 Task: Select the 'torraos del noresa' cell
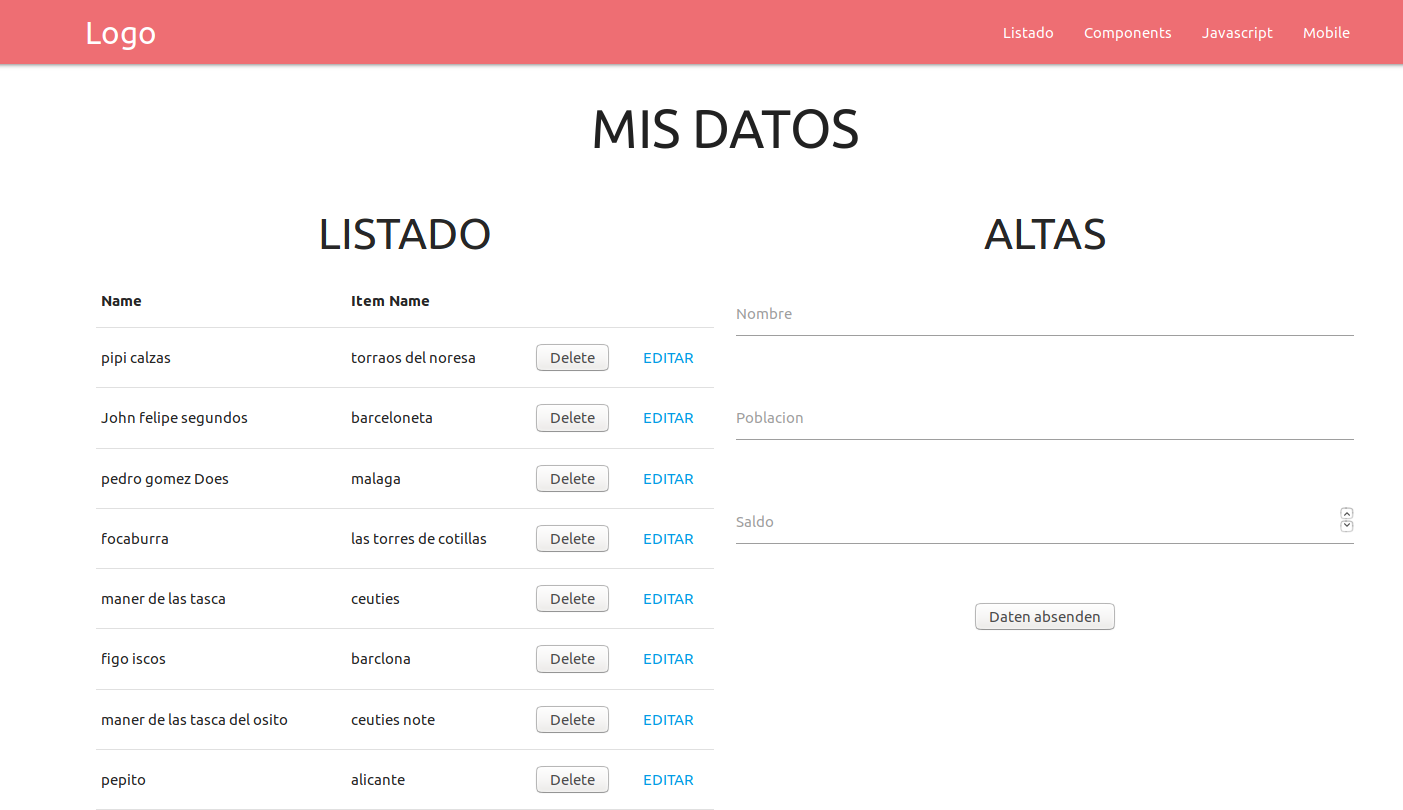(x=413, y=358)
